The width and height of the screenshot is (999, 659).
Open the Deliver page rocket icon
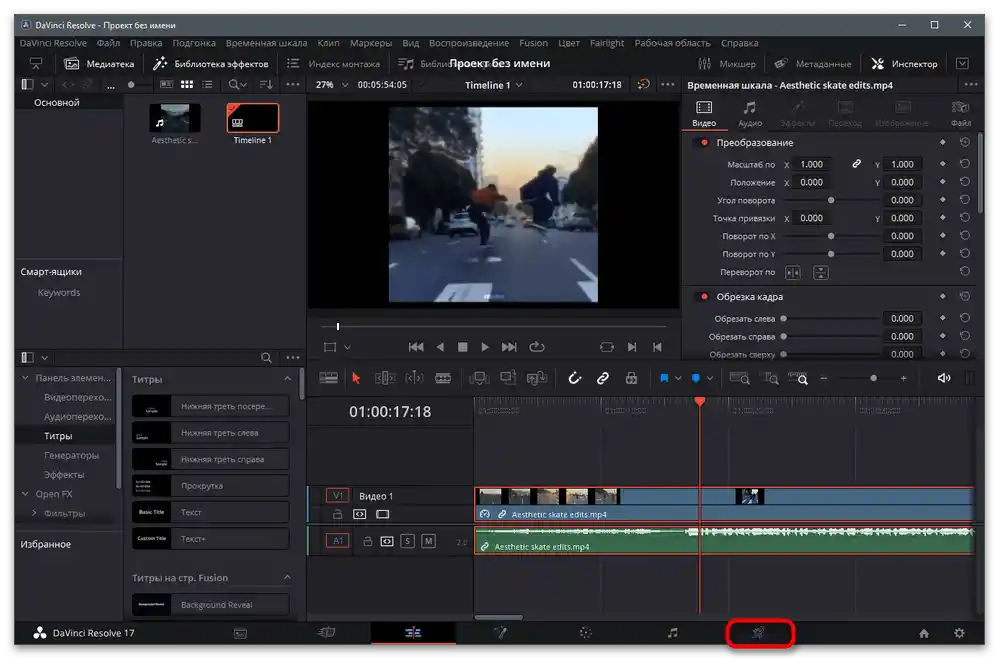click(758, 633)
